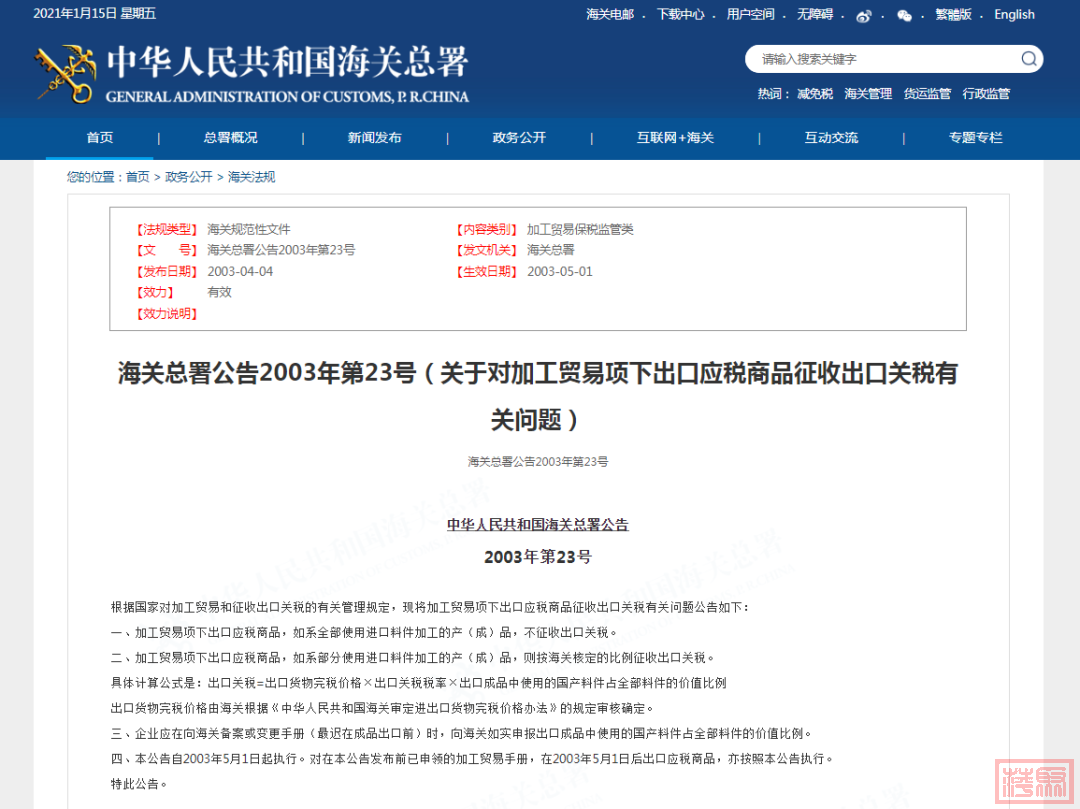The width and height of the screenshot is (1080, 809).
Task: Click the site title 中华人民共和国海关总署
Action: (x=288, y=62)
